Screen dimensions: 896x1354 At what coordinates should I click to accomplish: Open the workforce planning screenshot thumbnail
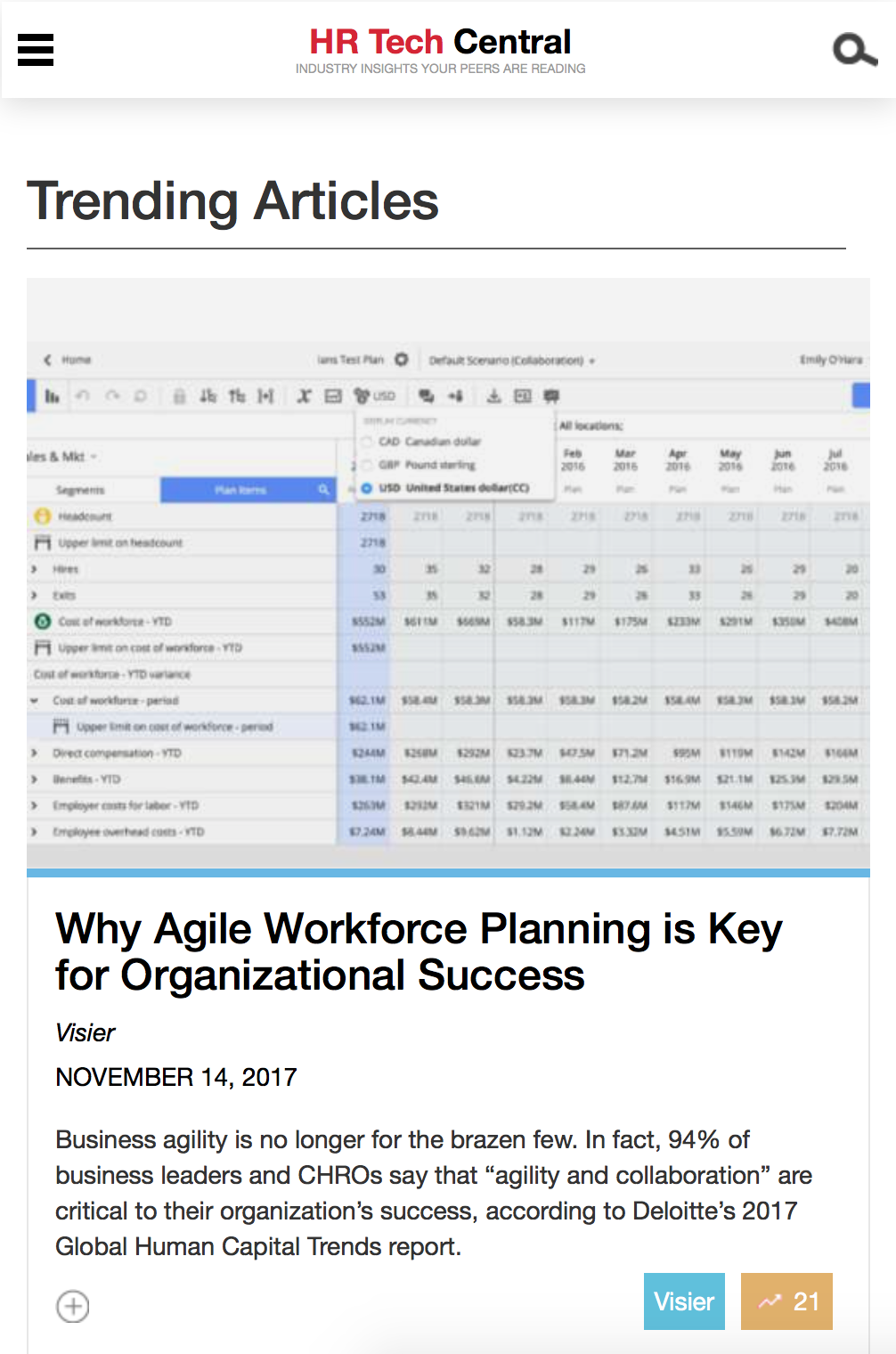448,573
